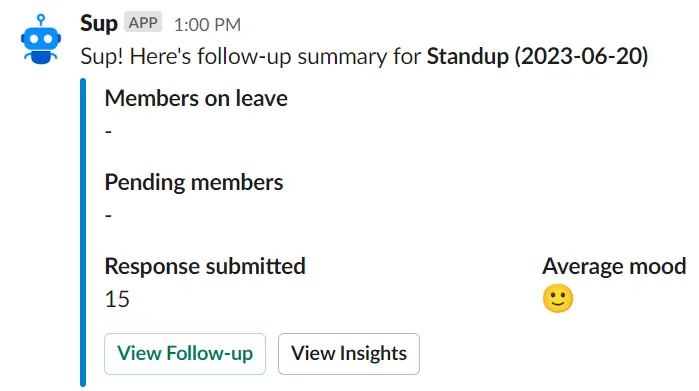Click the Average mood heading

[614, 266]
